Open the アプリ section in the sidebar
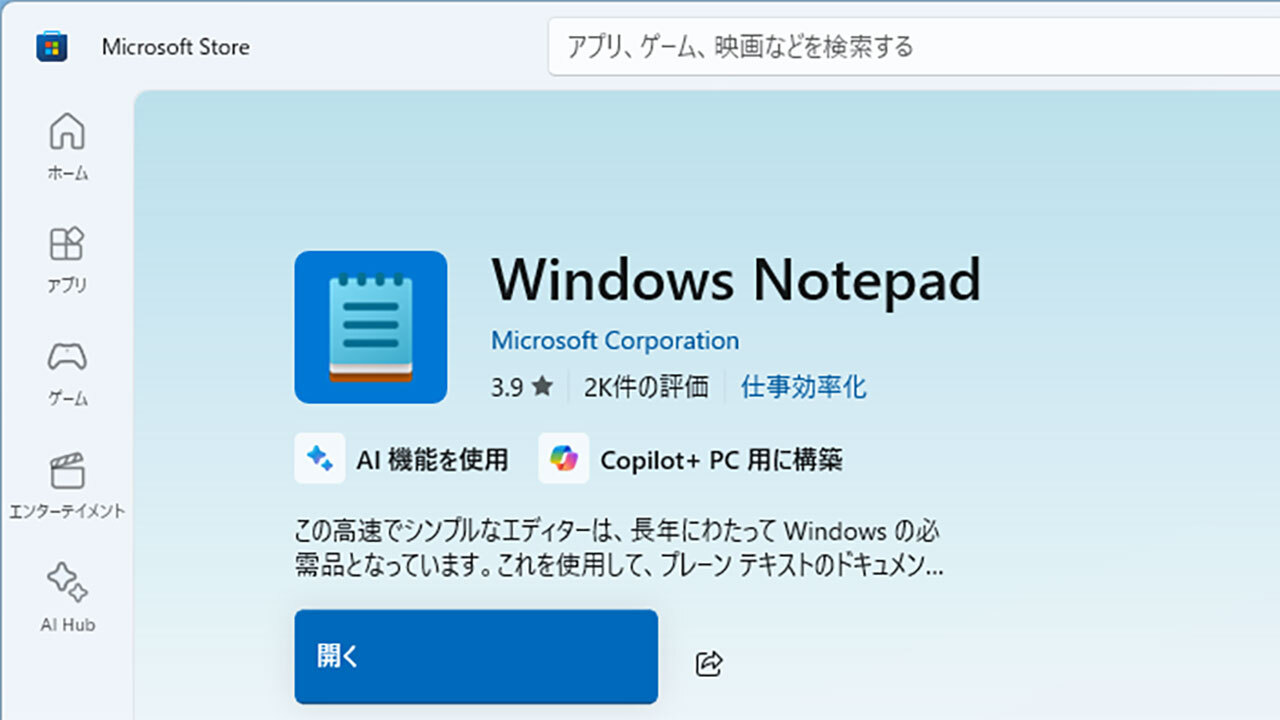 click(67, 259)
